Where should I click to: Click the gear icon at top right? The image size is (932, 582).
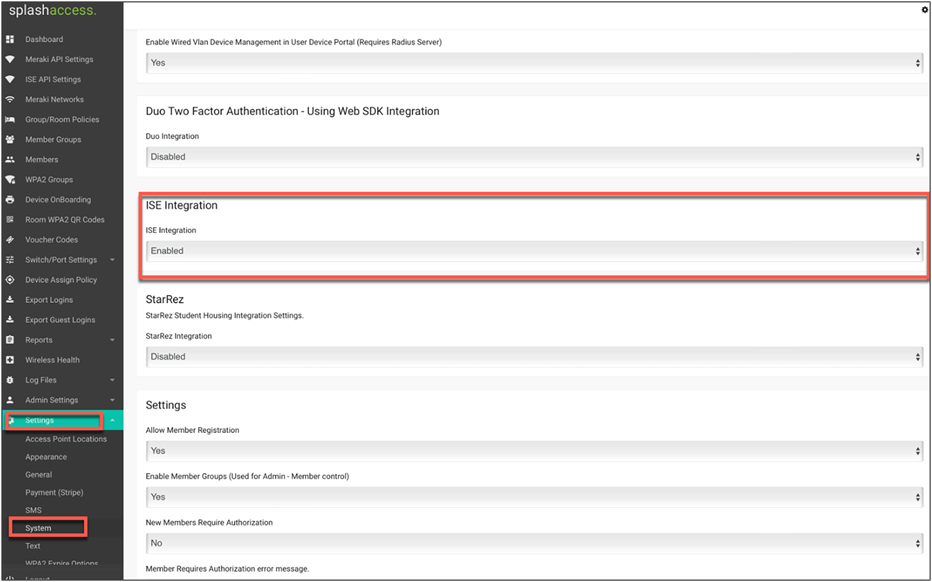925,10
